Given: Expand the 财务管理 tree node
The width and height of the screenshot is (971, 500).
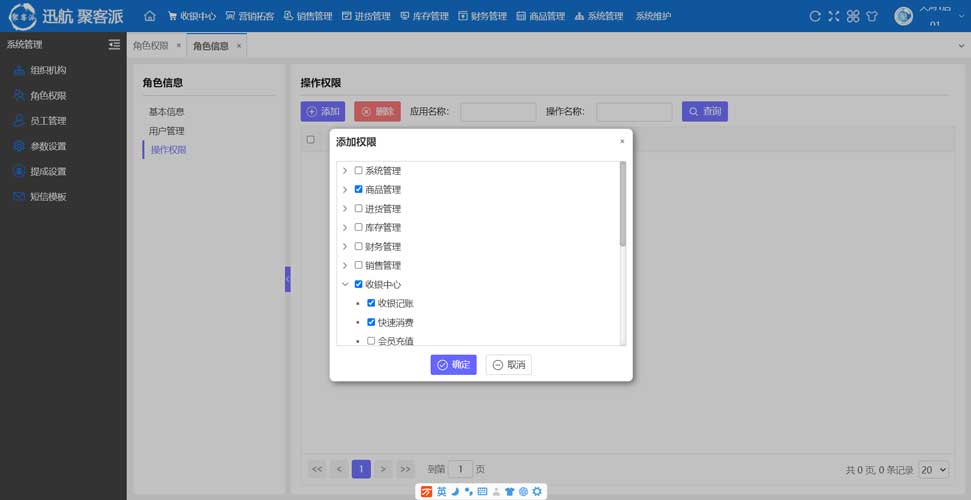Looking at the screenshot, I should pyautogui.click(x=345, y=247).
